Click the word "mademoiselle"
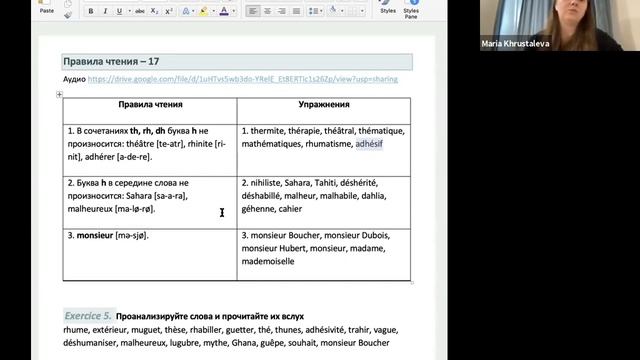 268,262
